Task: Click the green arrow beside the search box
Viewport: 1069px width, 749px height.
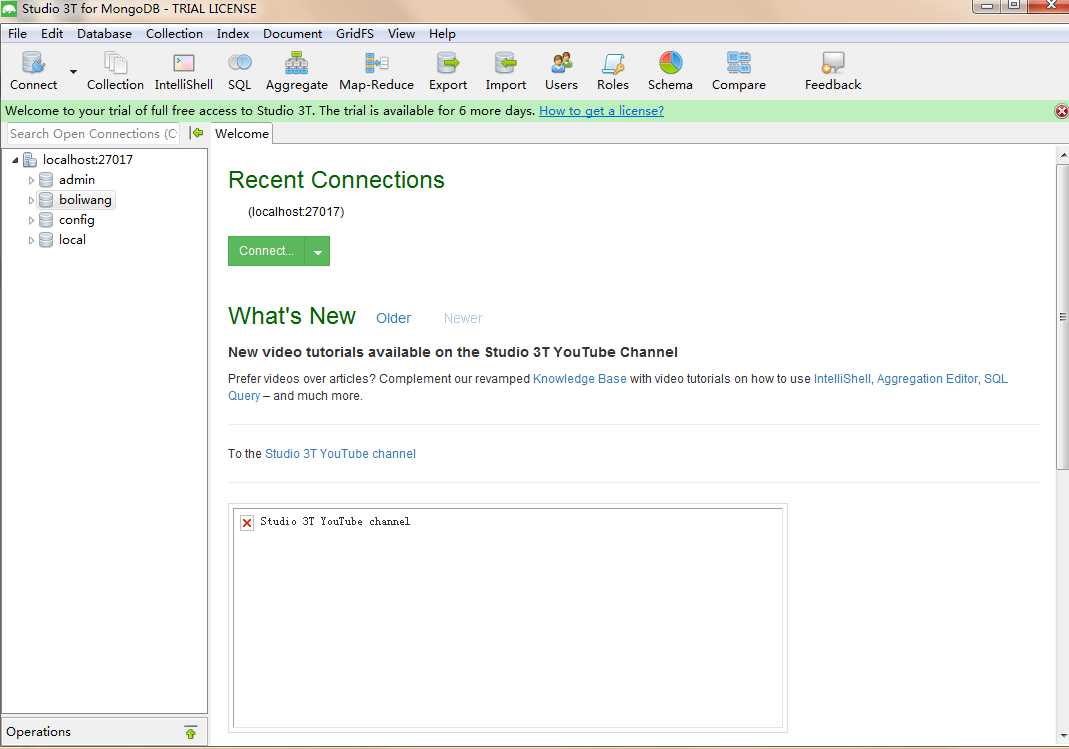Action: [197, 133]
